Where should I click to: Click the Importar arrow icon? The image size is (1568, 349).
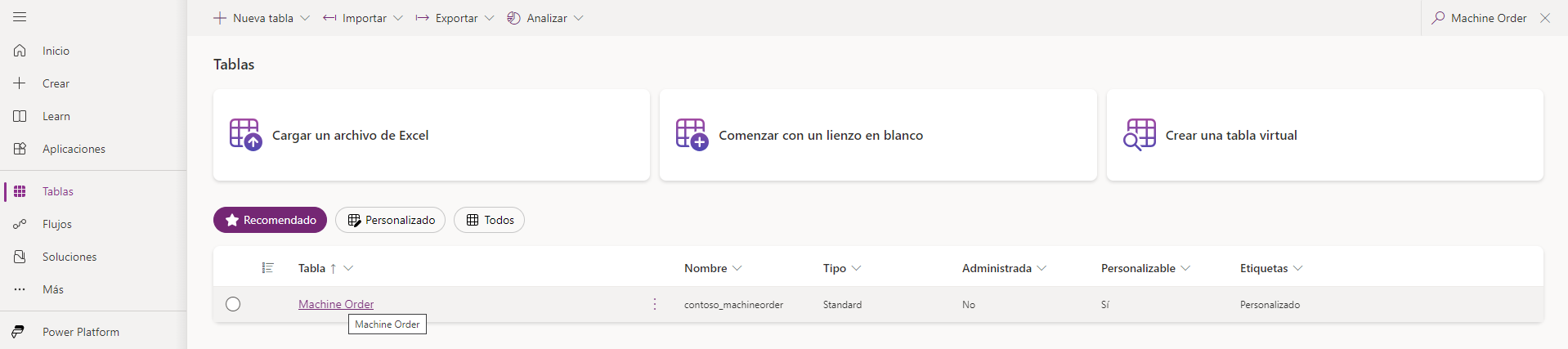[329, 18]
